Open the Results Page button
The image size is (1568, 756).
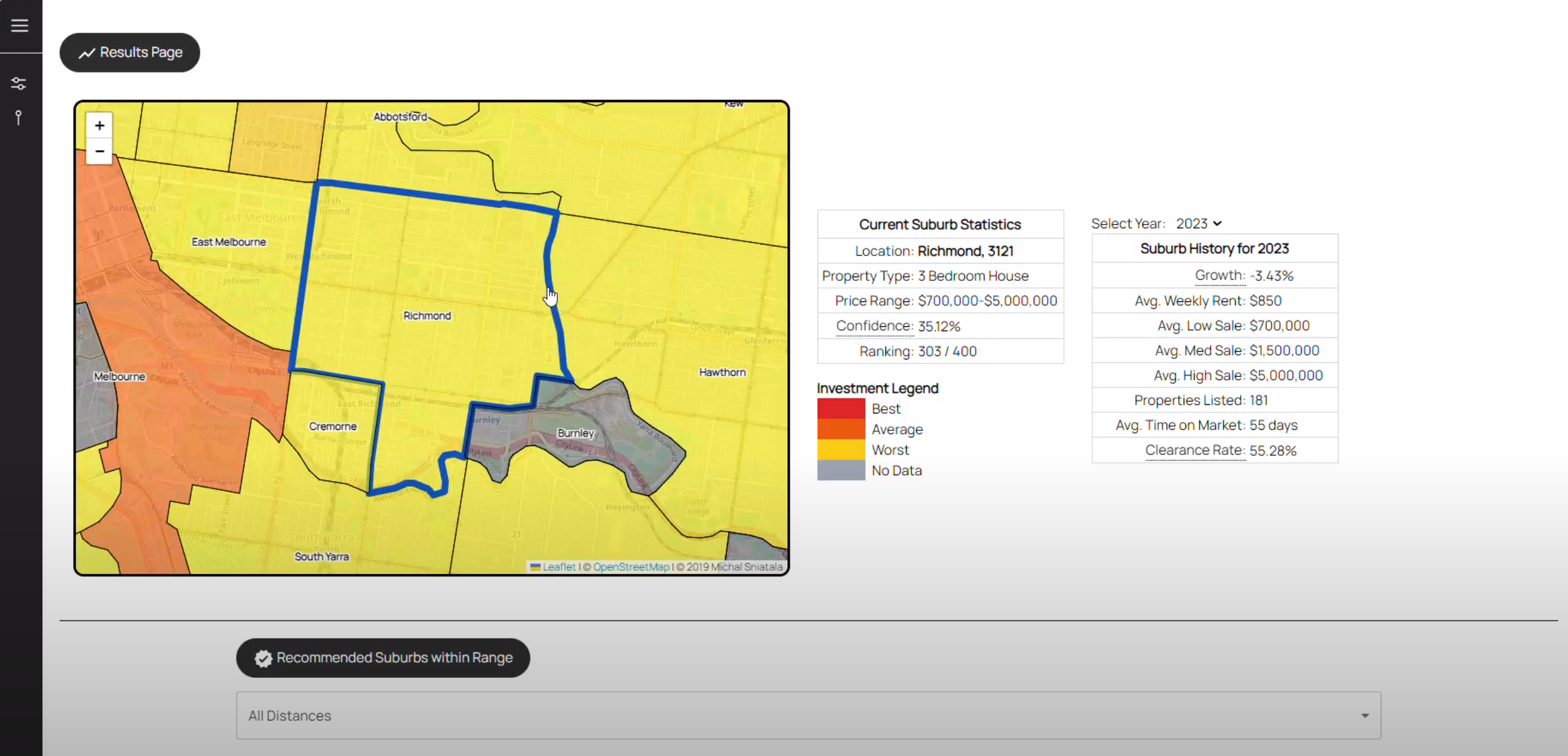pyautogui.click(x=130, y=52)
